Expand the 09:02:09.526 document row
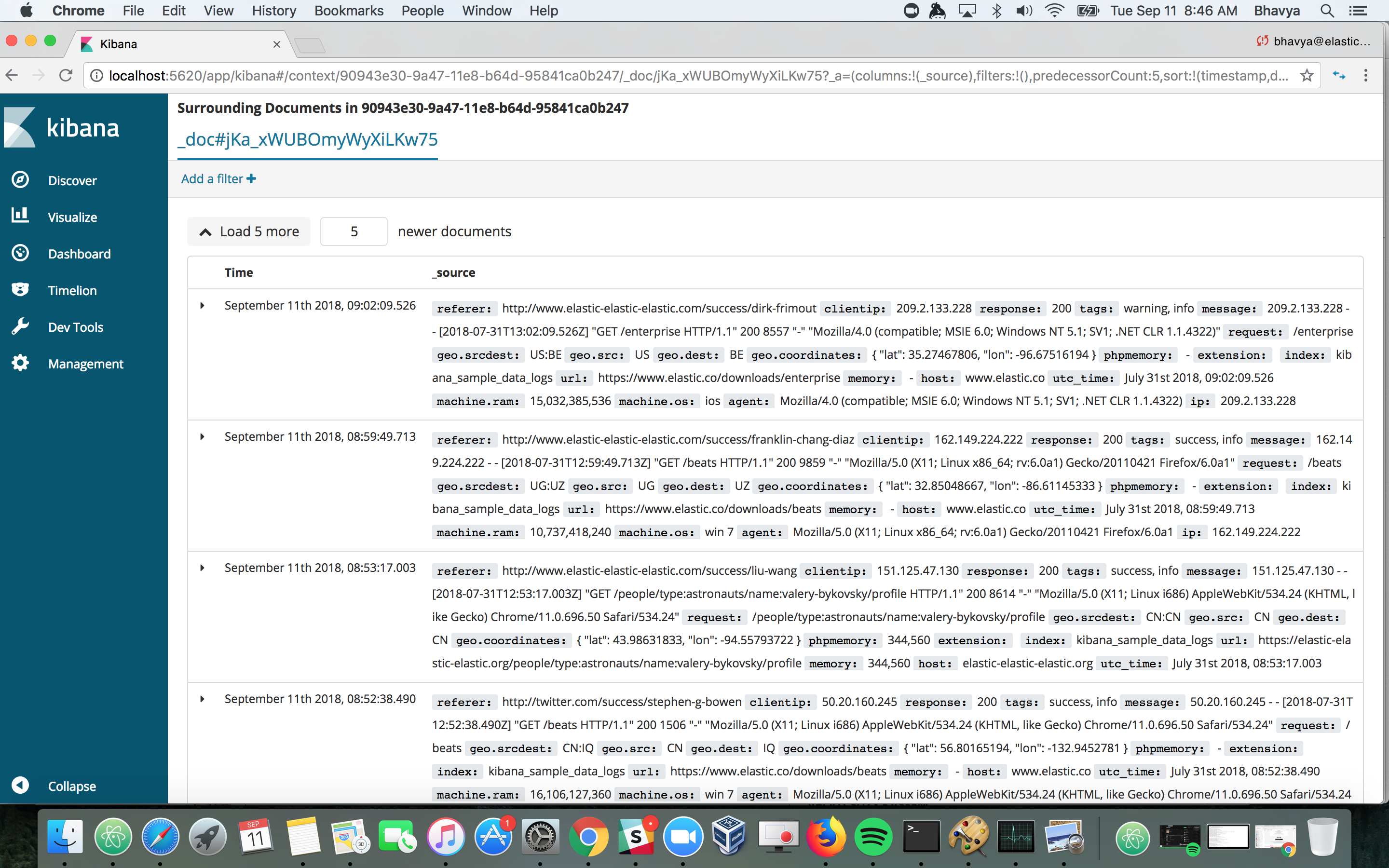This screenshot has width=1389, height=868. (x=202, y=306)
